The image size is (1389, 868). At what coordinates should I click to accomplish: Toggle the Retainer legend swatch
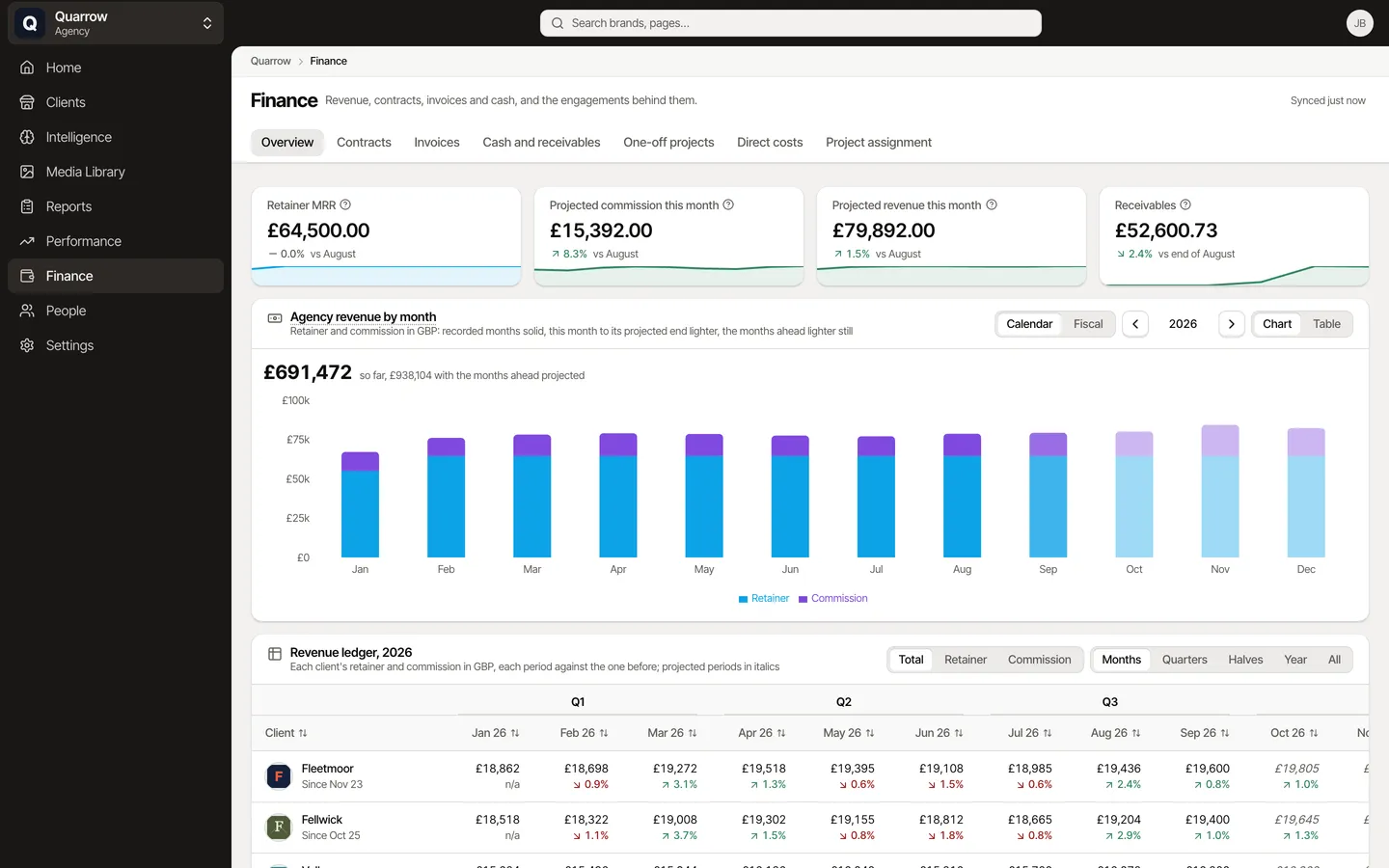744,599
